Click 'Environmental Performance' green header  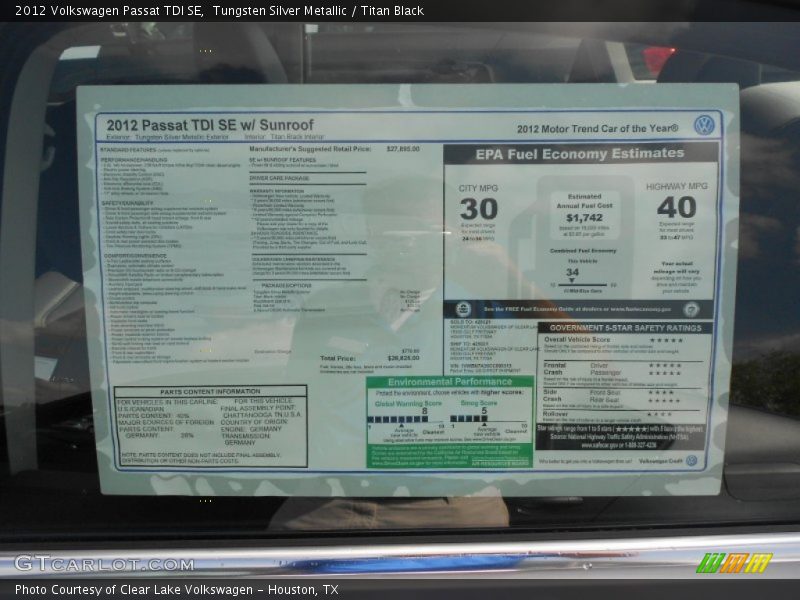[x=449, y=382]
